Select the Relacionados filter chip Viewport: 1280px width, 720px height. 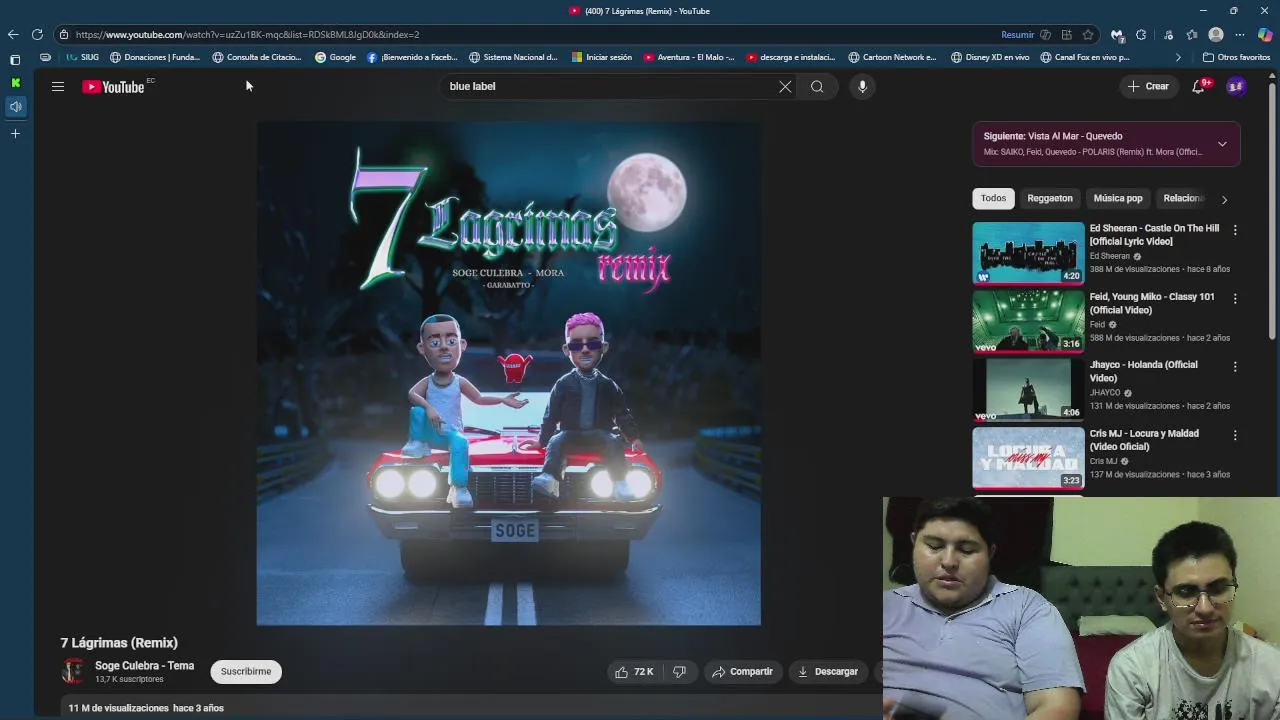point(1184,198)
